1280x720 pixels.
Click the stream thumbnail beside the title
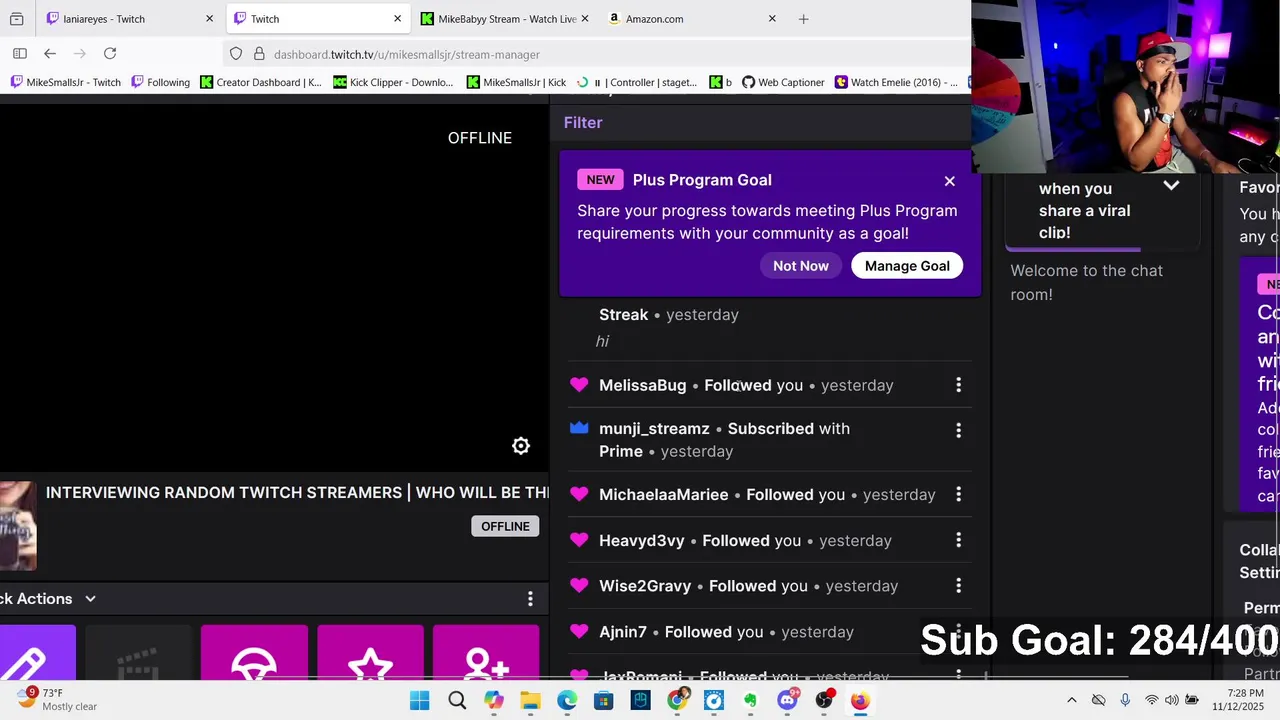pyautogui.click(x=18, y=526)
